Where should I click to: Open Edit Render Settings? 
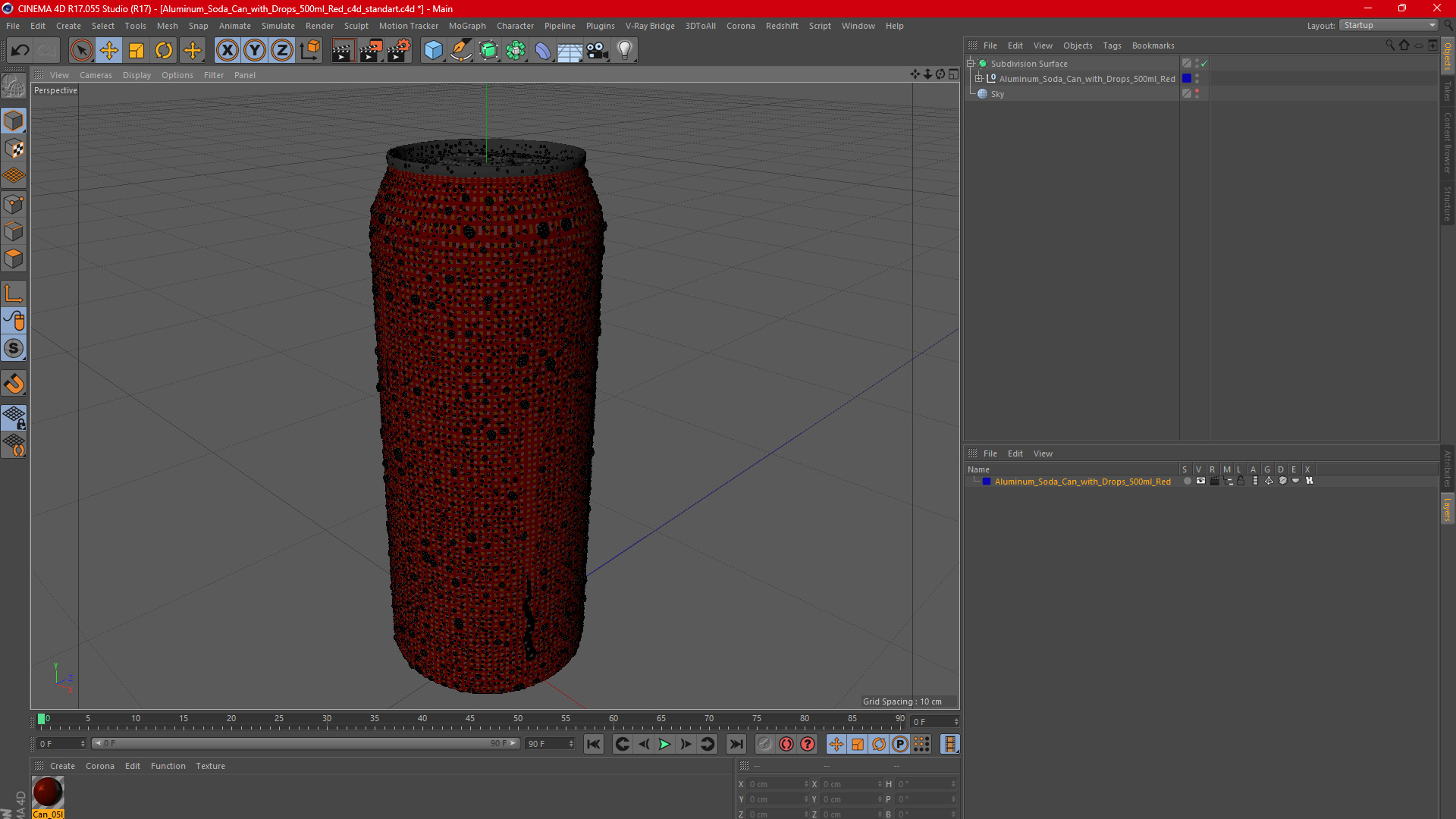click(x=399, y=50)
